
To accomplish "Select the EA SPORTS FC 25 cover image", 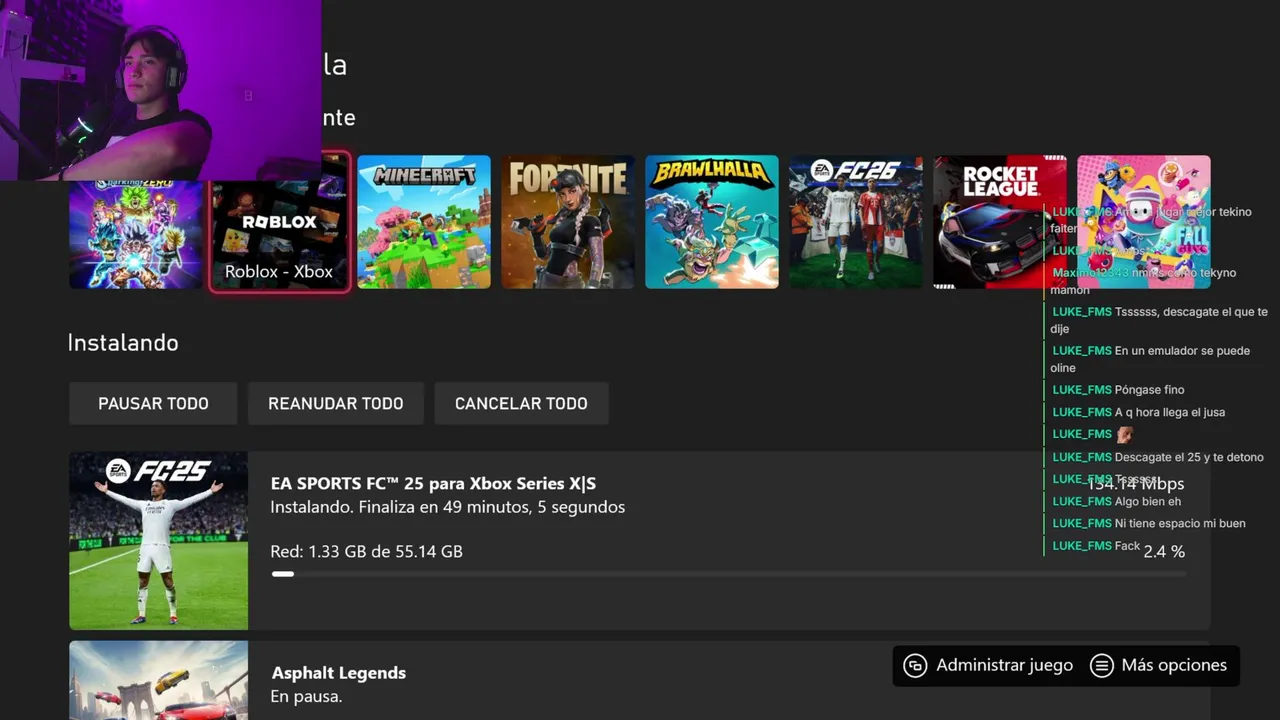I will pos(158,540).
